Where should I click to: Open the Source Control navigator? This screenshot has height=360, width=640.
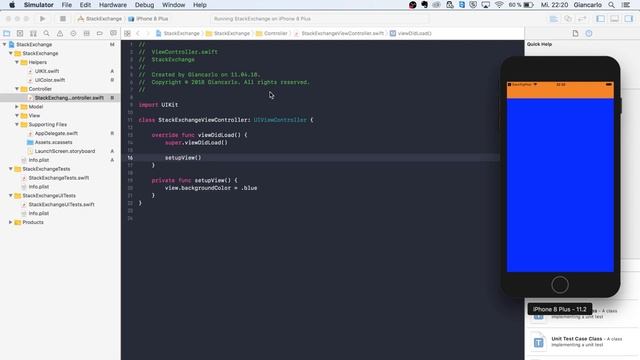tap(20, 33)
